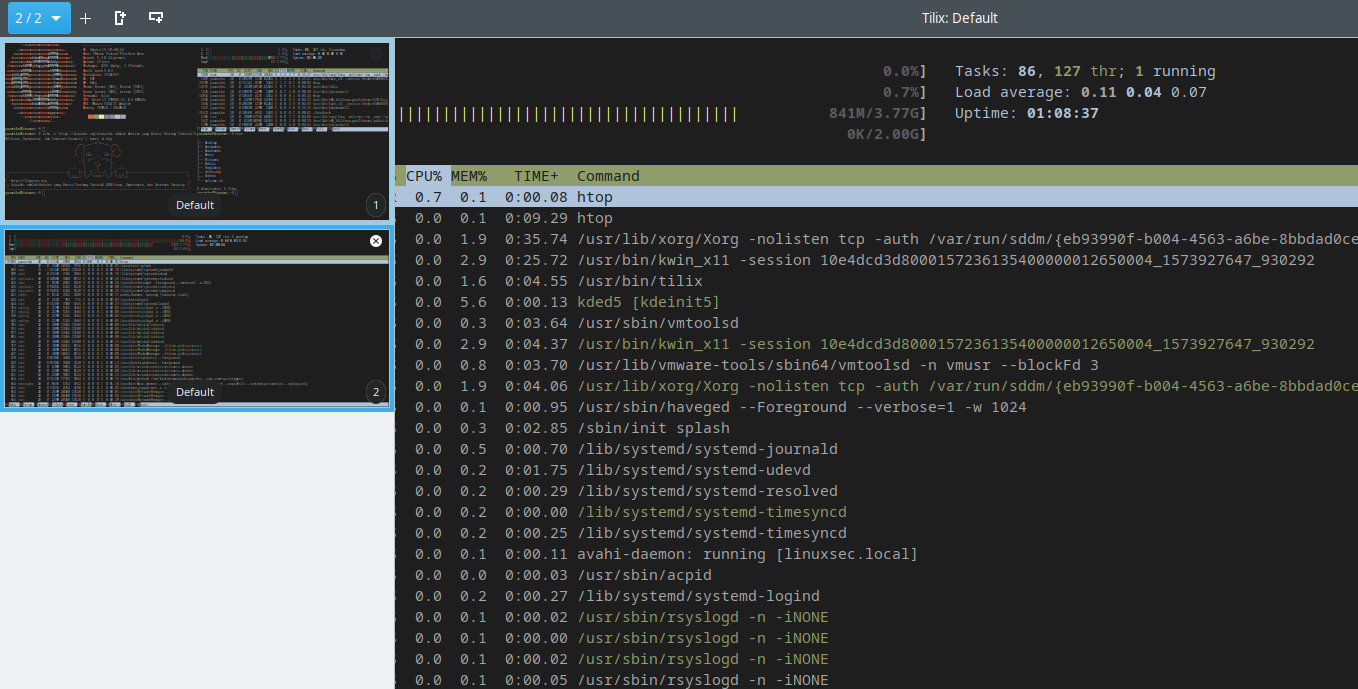The width and height of the screenshot is (1358, 689).
Task: Select the top Default session thumbnail
Action: (196, 130)
